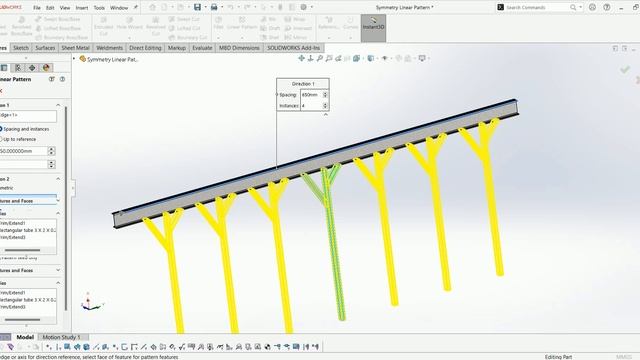Image resolution: width=640 pixels, height=360 pixels.
Task: Open the View menu
Action: 65,8
